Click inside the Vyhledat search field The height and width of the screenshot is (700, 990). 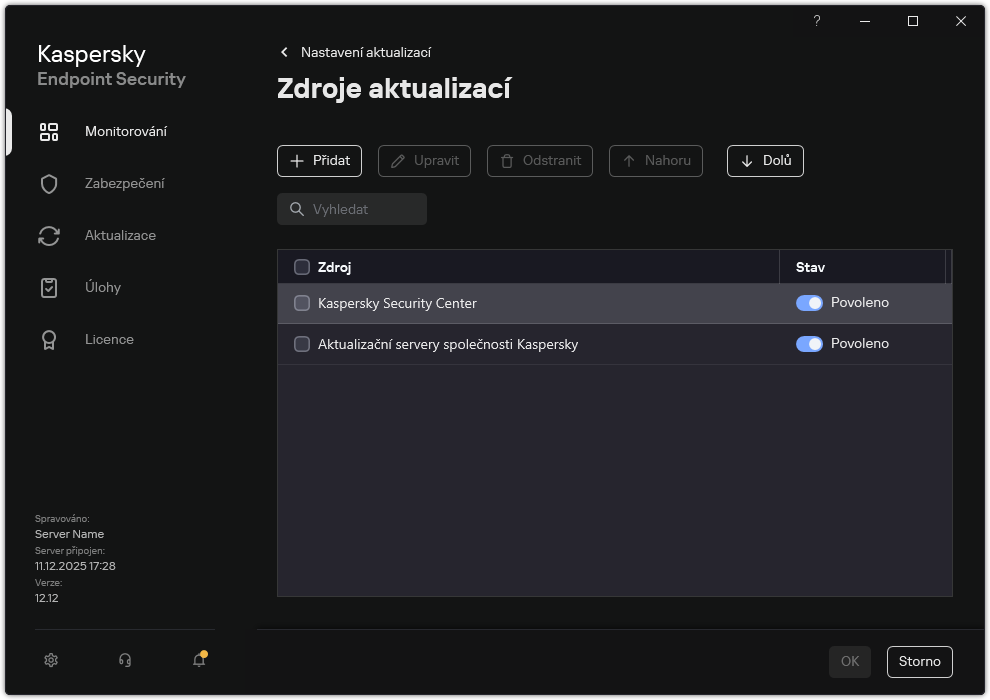(x=360, y=208)
